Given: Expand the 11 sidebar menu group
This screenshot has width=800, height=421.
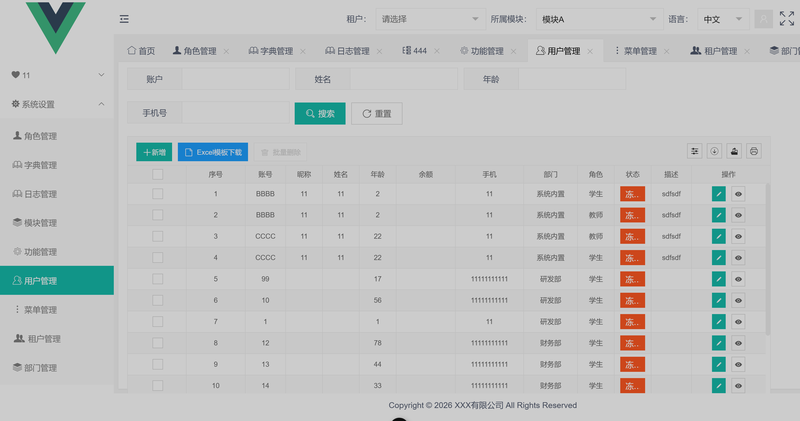Looking at the screenshot, I should click(x=57, y=75).
